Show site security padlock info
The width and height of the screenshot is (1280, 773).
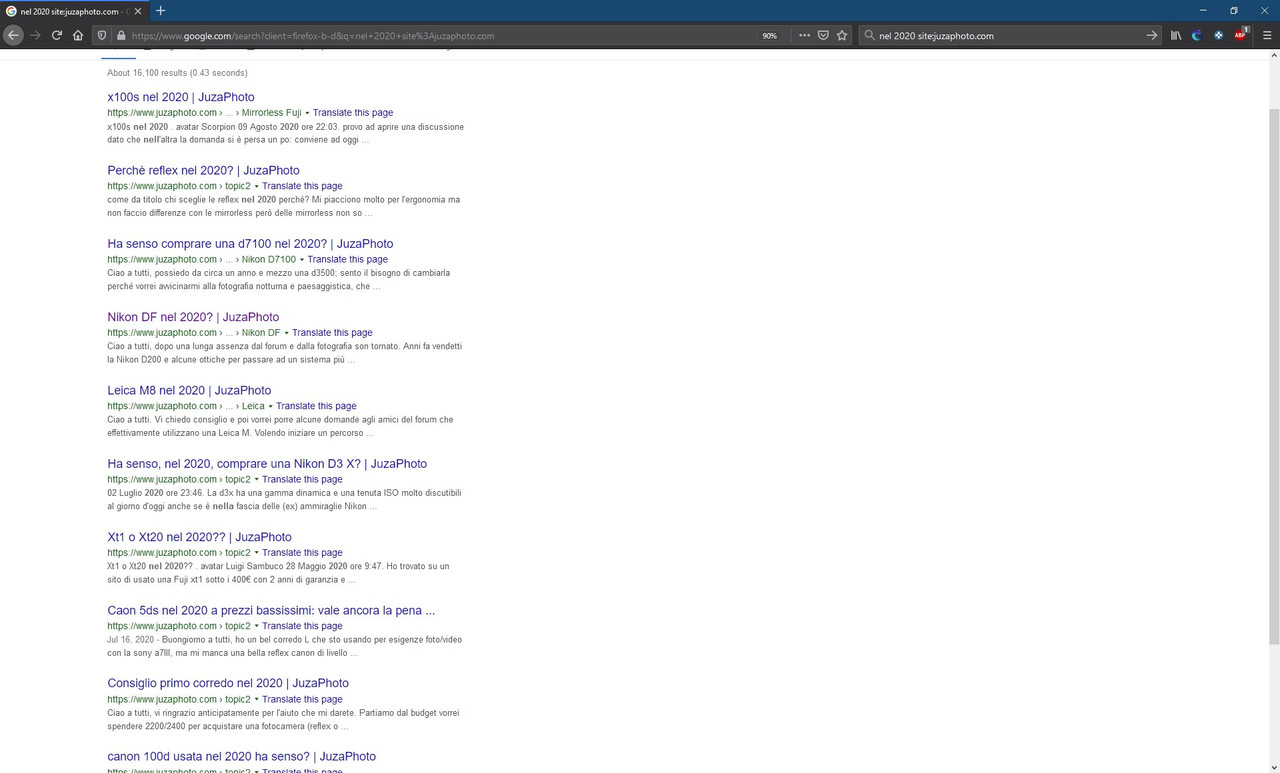[x=121, y=35]
